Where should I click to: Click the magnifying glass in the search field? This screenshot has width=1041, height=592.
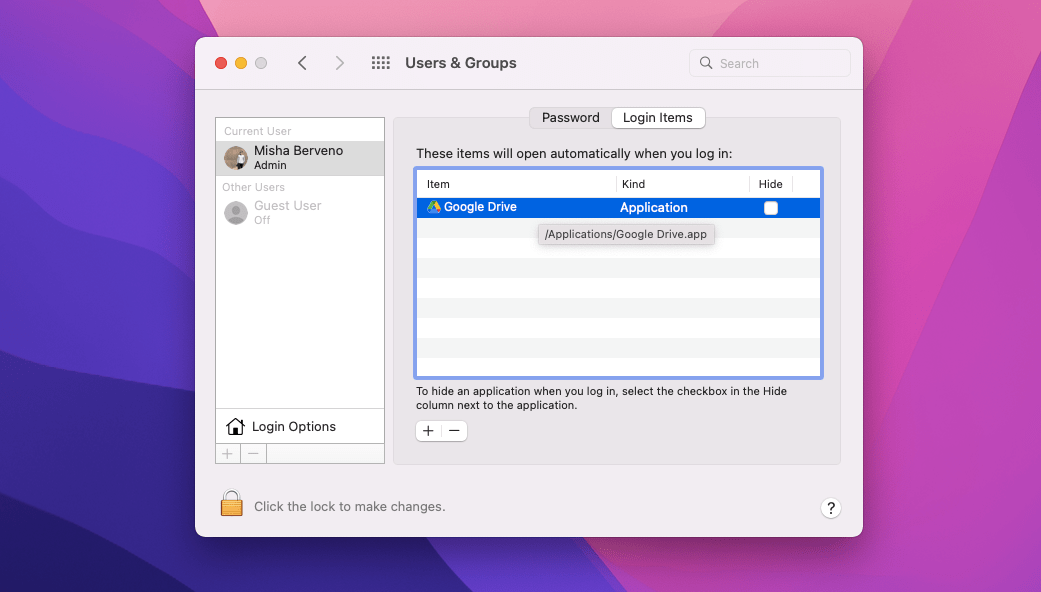(707, 63)
